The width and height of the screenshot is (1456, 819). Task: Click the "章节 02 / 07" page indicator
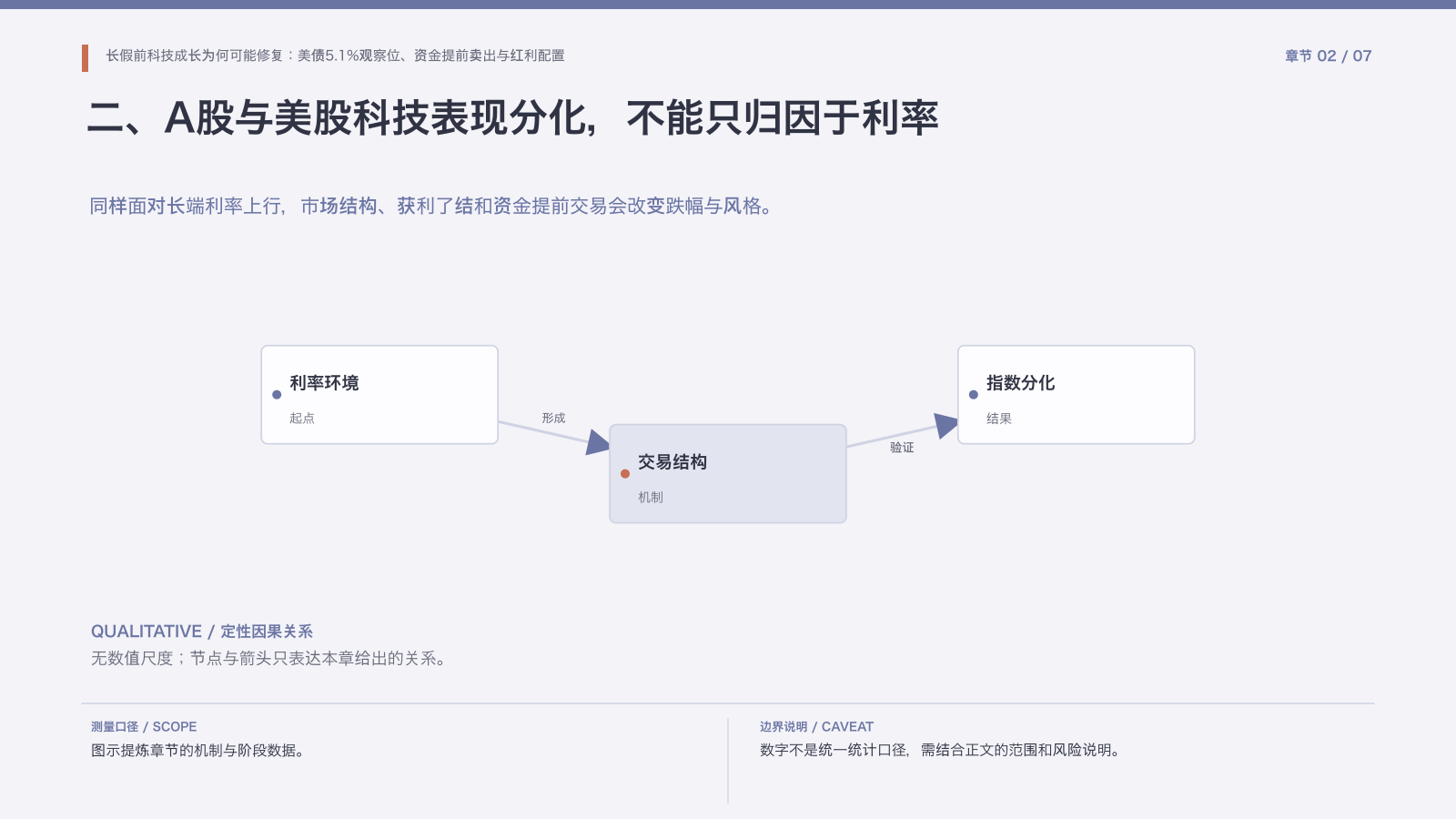coord(1328,56)
